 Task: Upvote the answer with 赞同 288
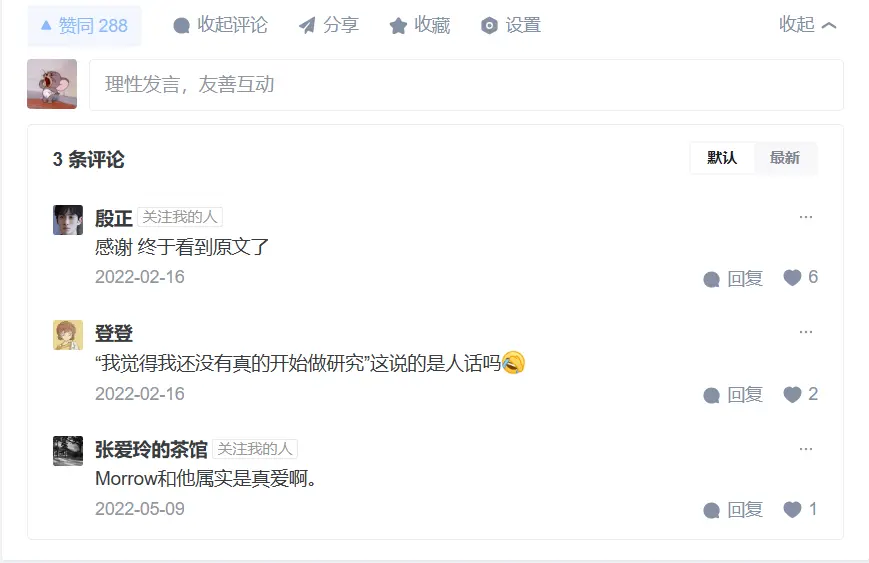click(84, 25)
